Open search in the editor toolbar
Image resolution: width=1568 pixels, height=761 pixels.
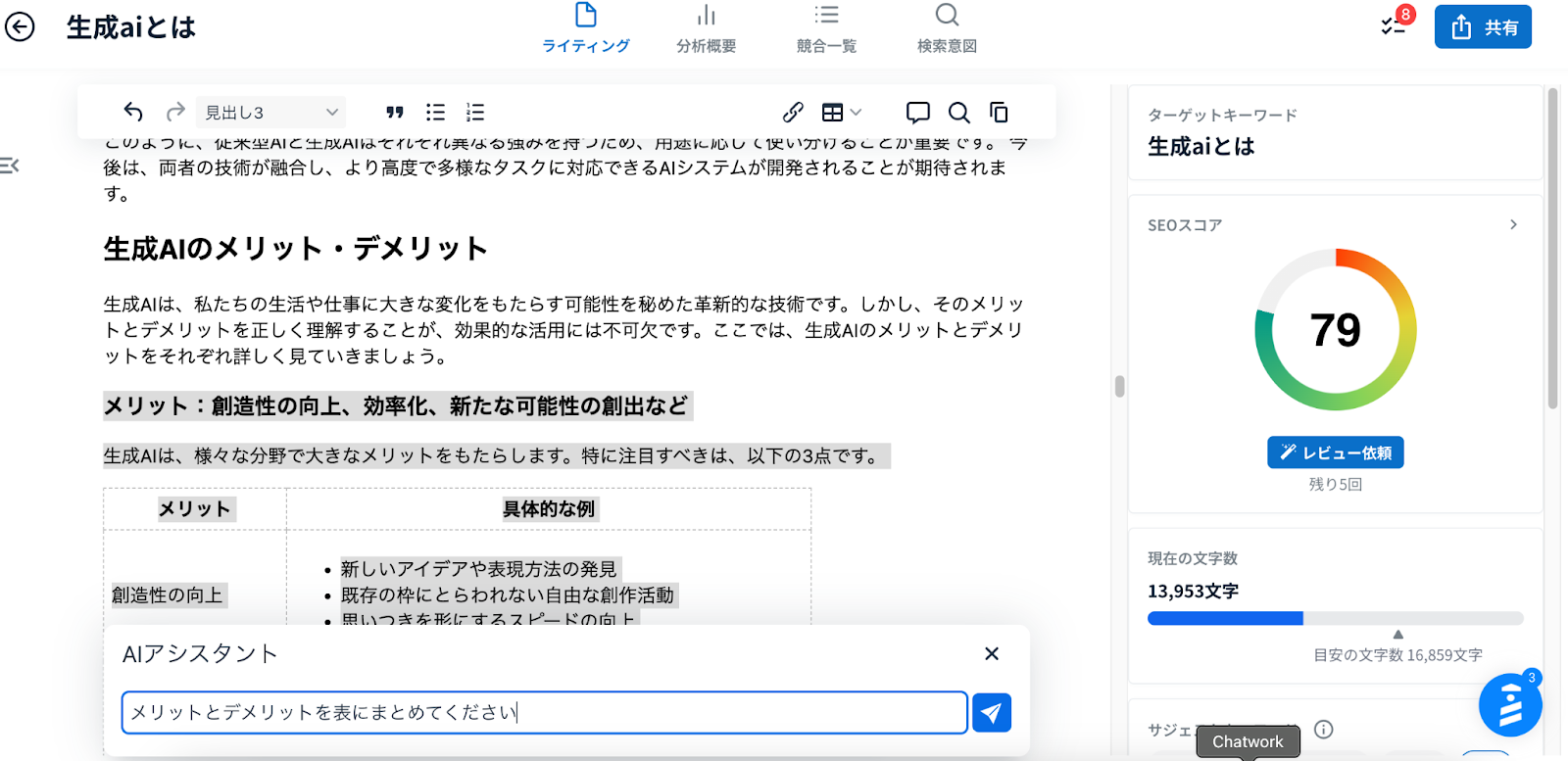[x=959, y=113]
